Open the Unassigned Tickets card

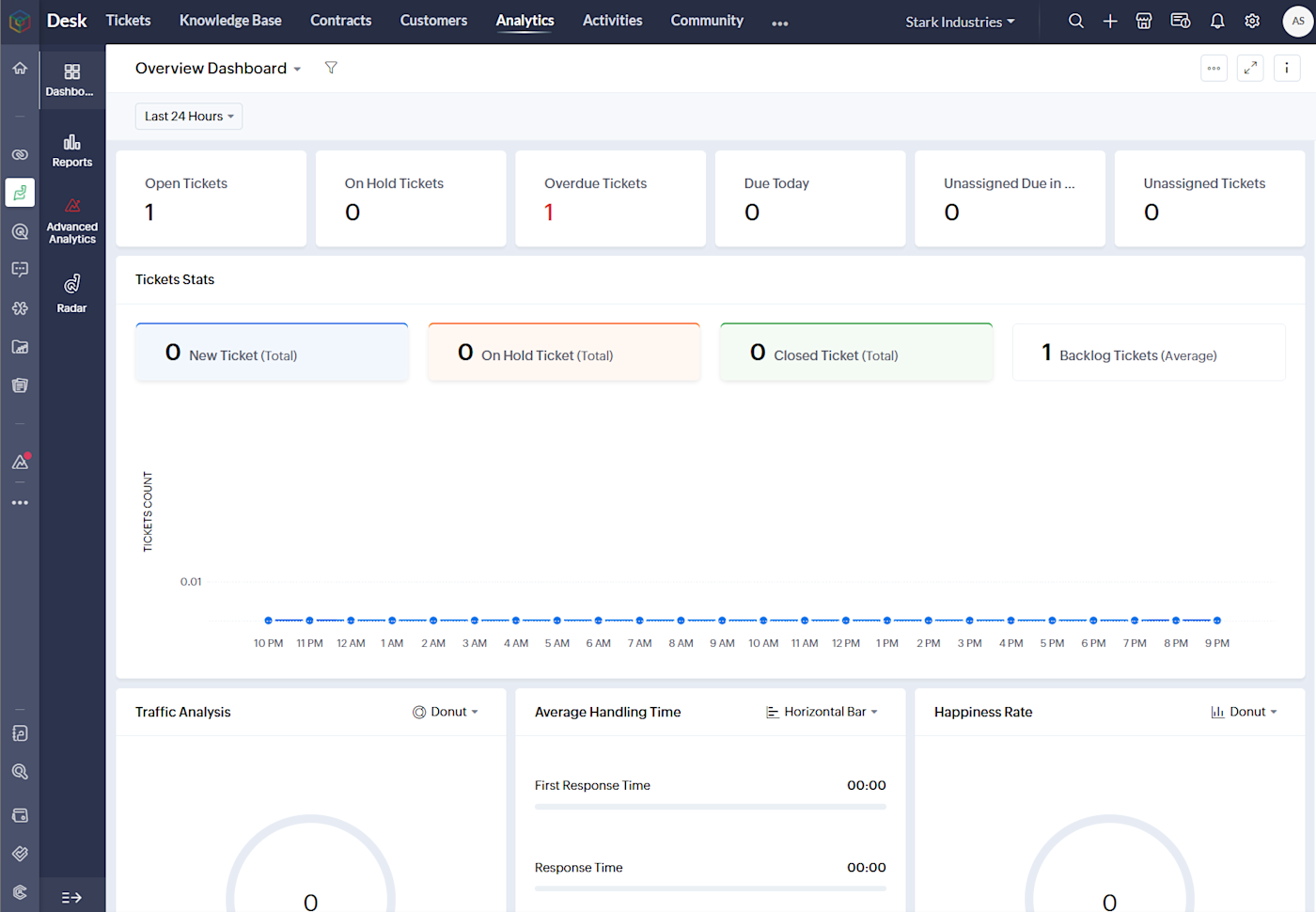[1210, 198]
